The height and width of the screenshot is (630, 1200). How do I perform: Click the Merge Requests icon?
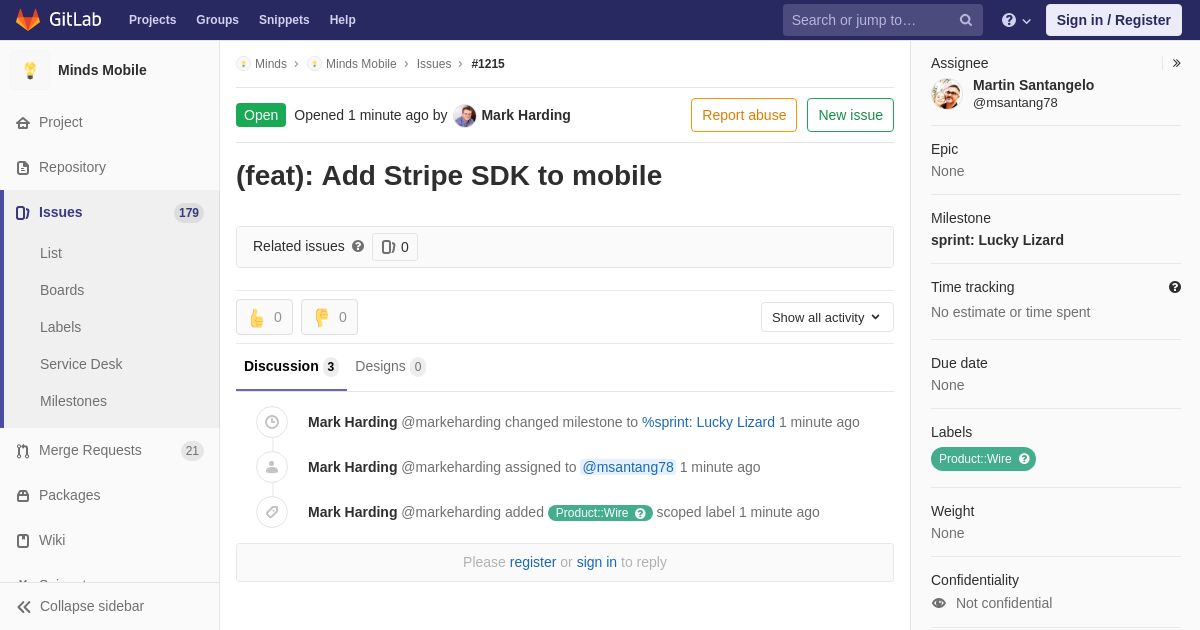(x=23, y=451)
